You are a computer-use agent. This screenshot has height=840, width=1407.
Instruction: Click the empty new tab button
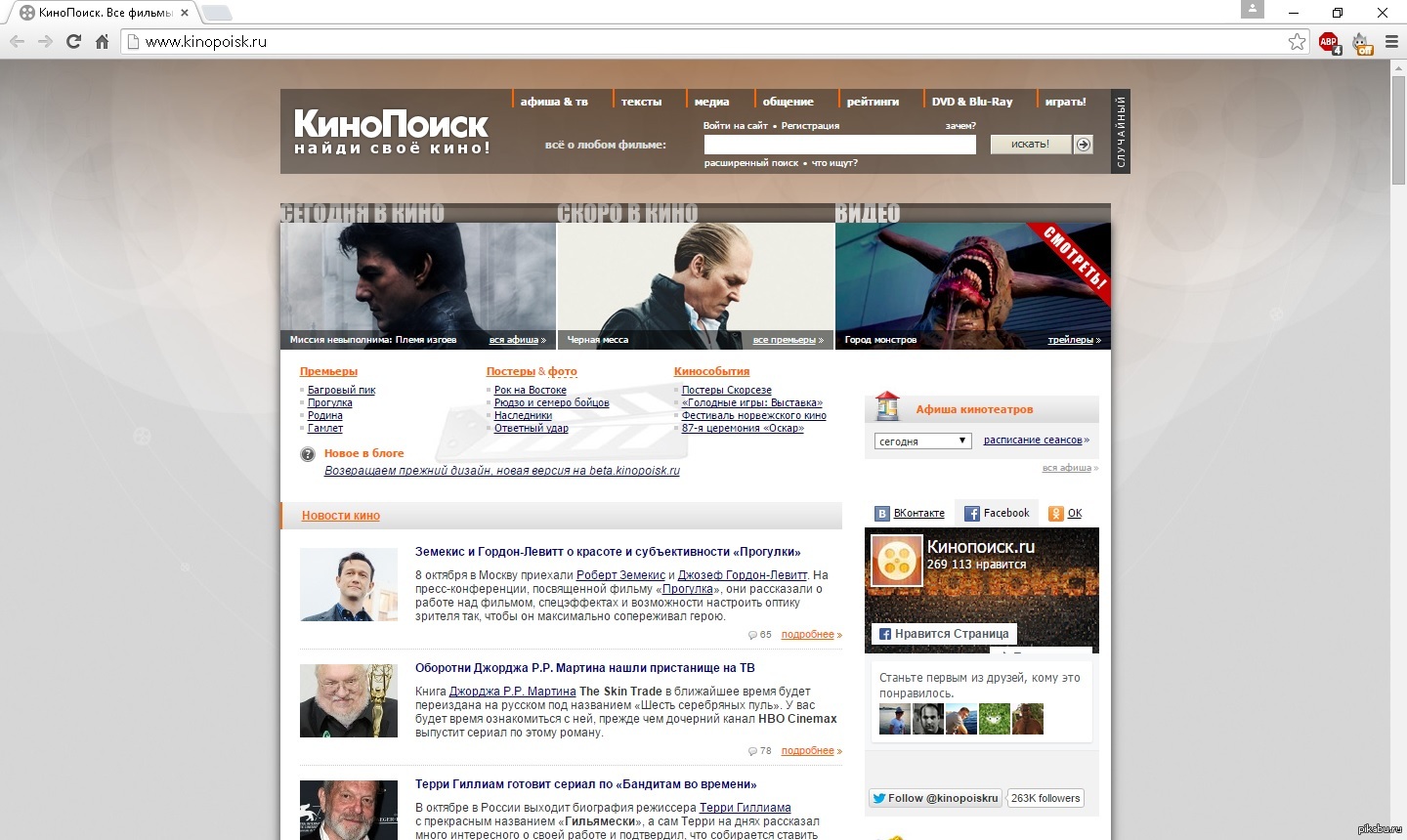217,13
